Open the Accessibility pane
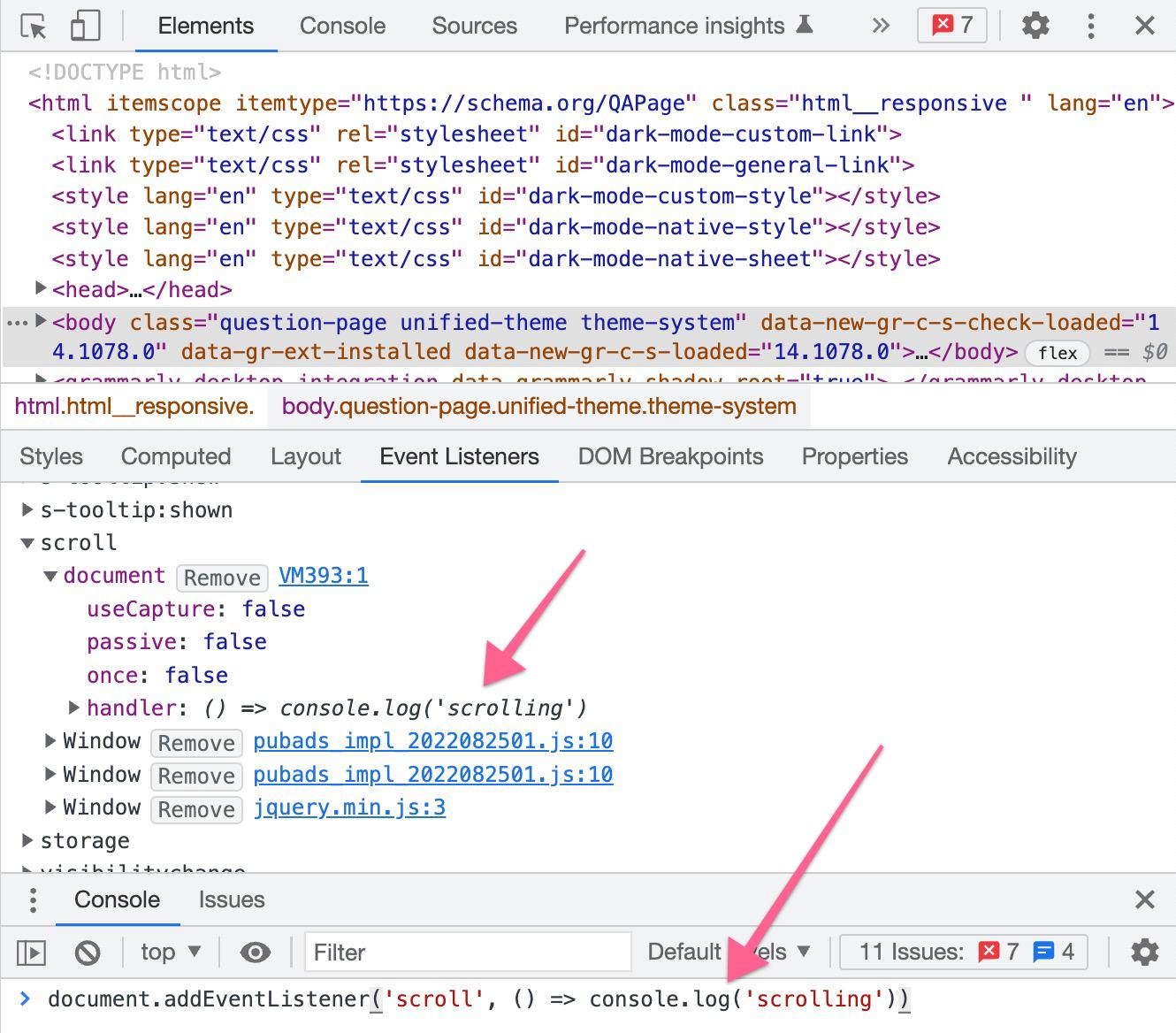This screenshot has height=1033, width=1176. coord(1012,456)
